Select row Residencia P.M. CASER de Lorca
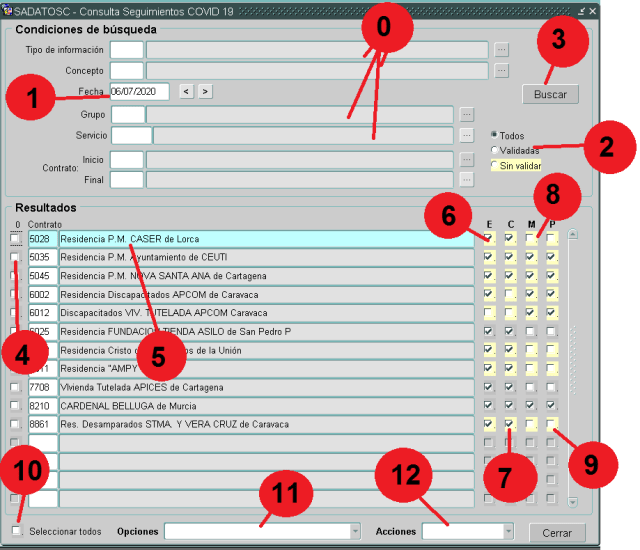The image size is (640, 550). [265, 239]
